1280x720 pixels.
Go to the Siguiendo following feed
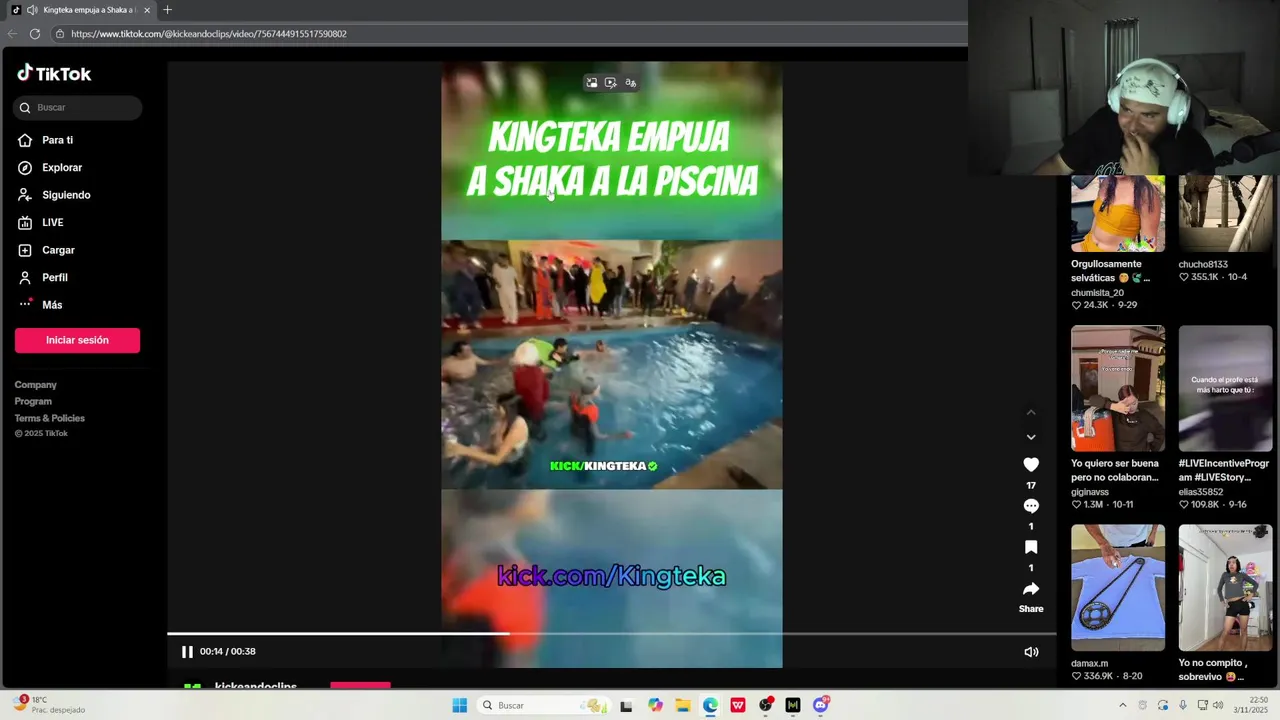(x=55, y=195)
